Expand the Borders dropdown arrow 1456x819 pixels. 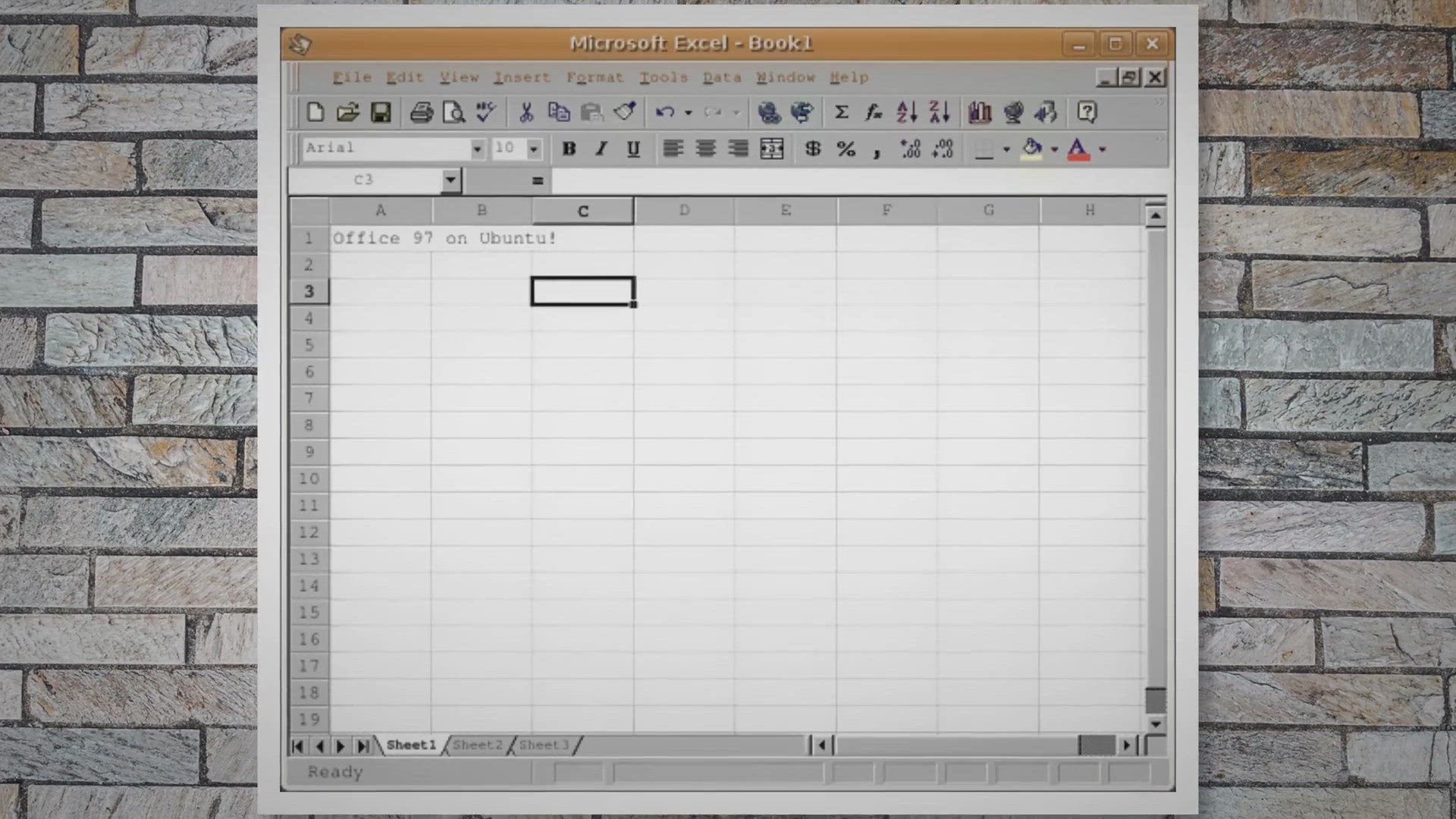point(1006,149)
